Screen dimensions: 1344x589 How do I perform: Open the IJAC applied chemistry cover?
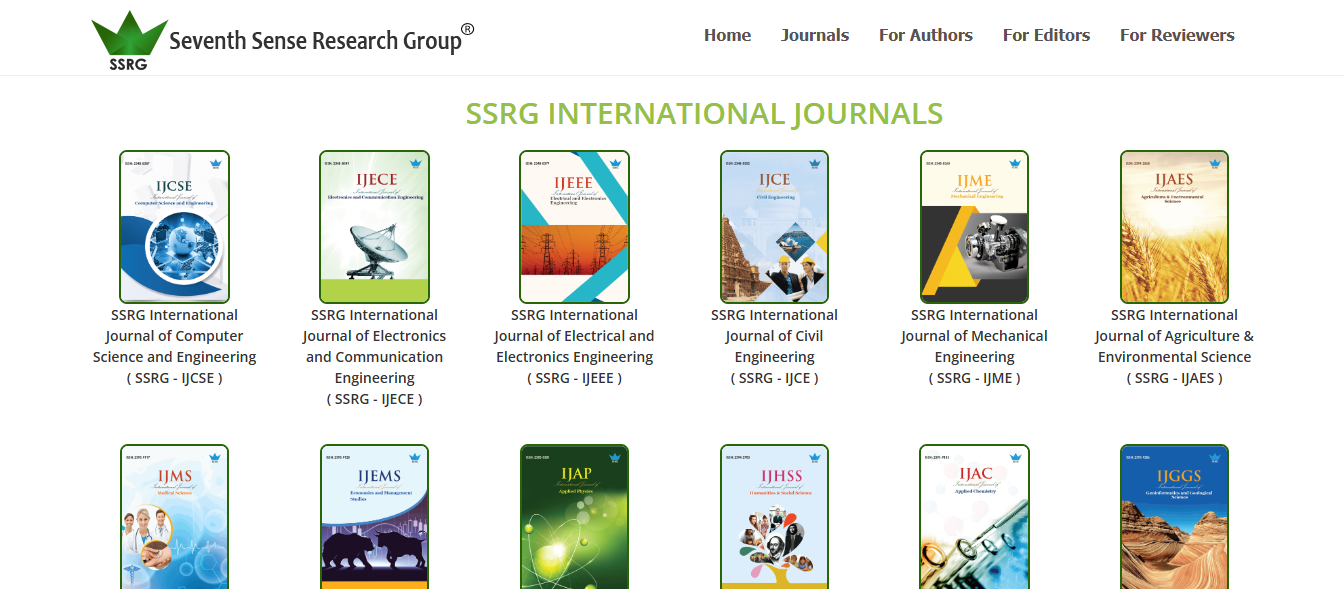tap(975, 517)
